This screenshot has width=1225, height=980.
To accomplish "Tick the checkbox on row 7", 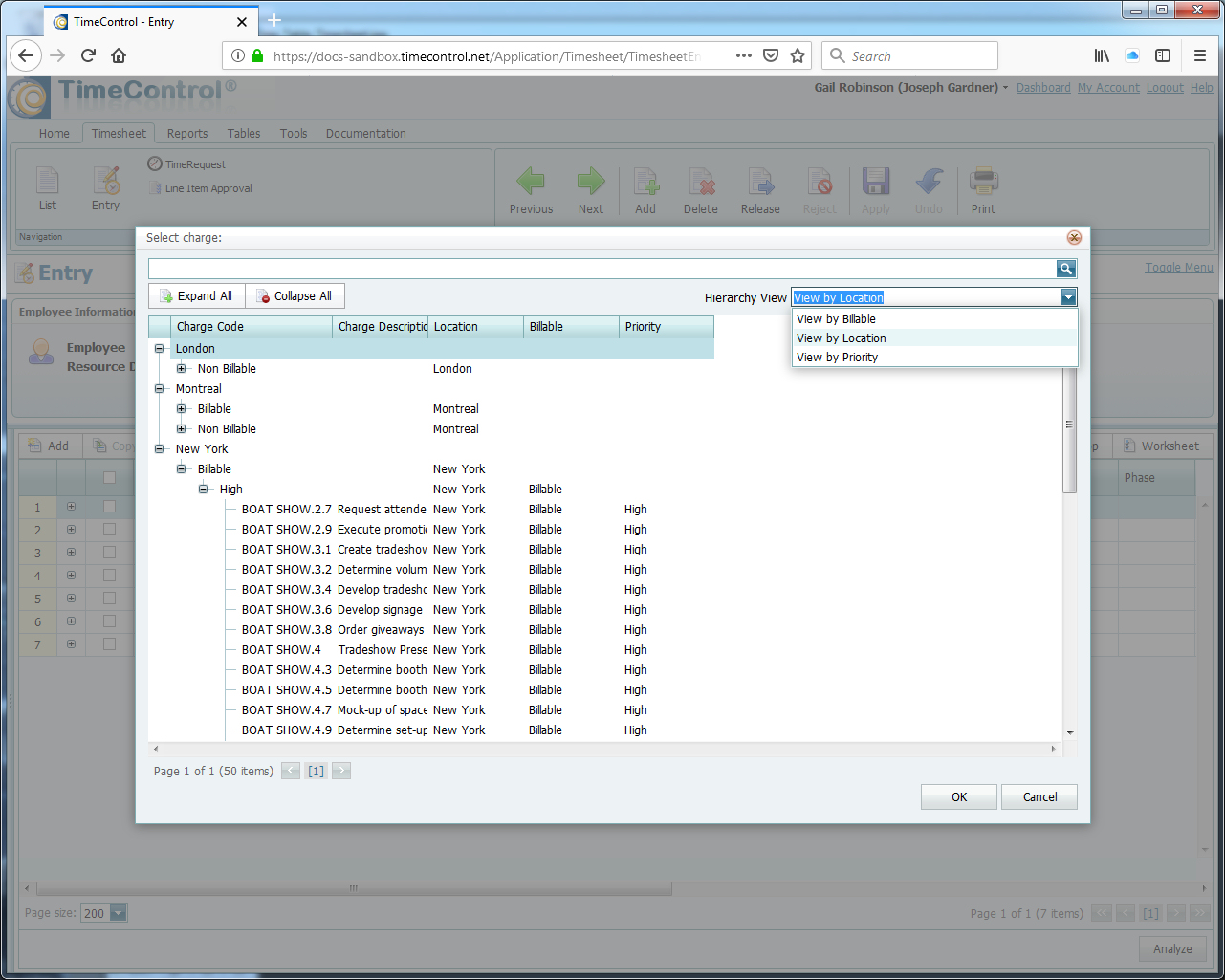I will pyautogui.click(x=108, y=643).
